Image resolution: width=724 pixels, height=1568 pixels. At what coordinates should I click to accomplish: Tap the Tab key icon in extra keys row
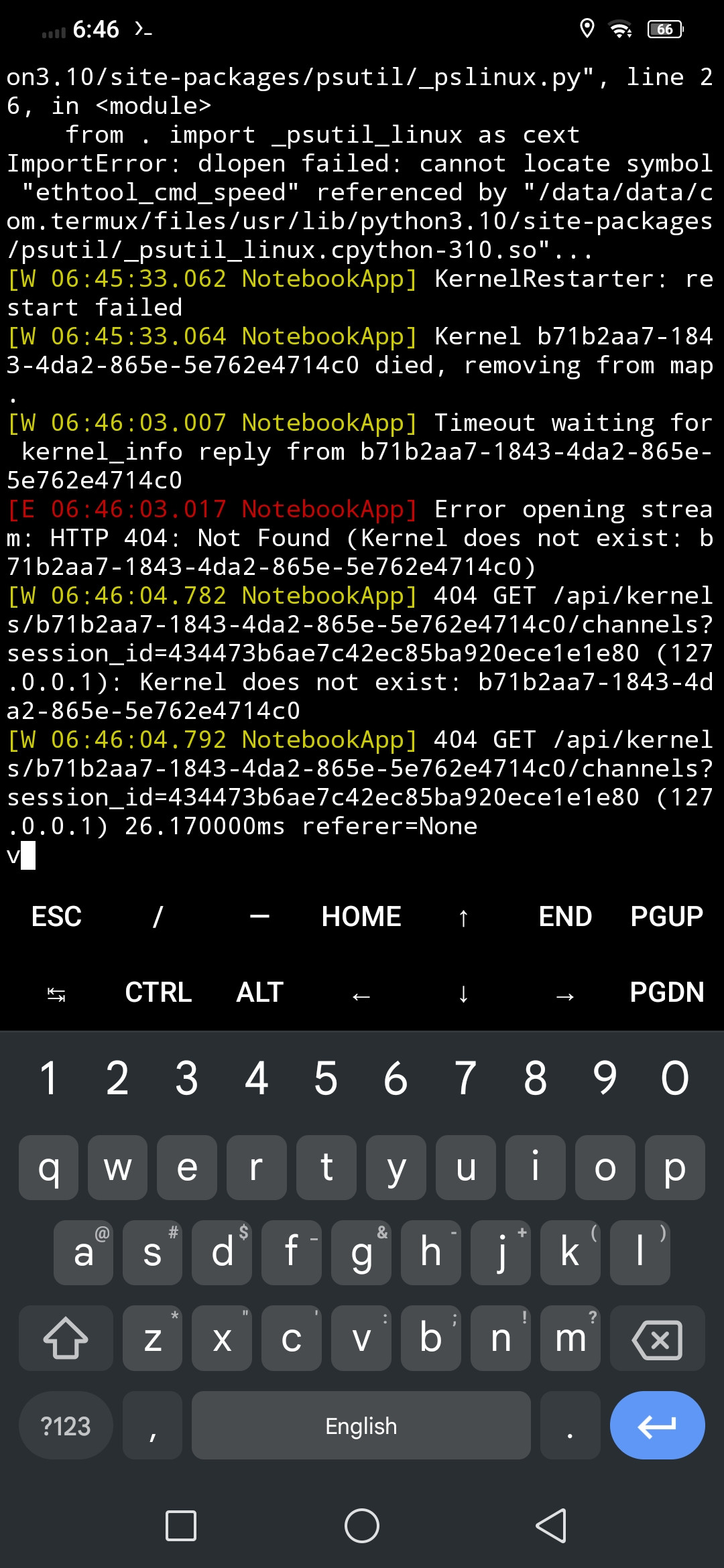56,994
